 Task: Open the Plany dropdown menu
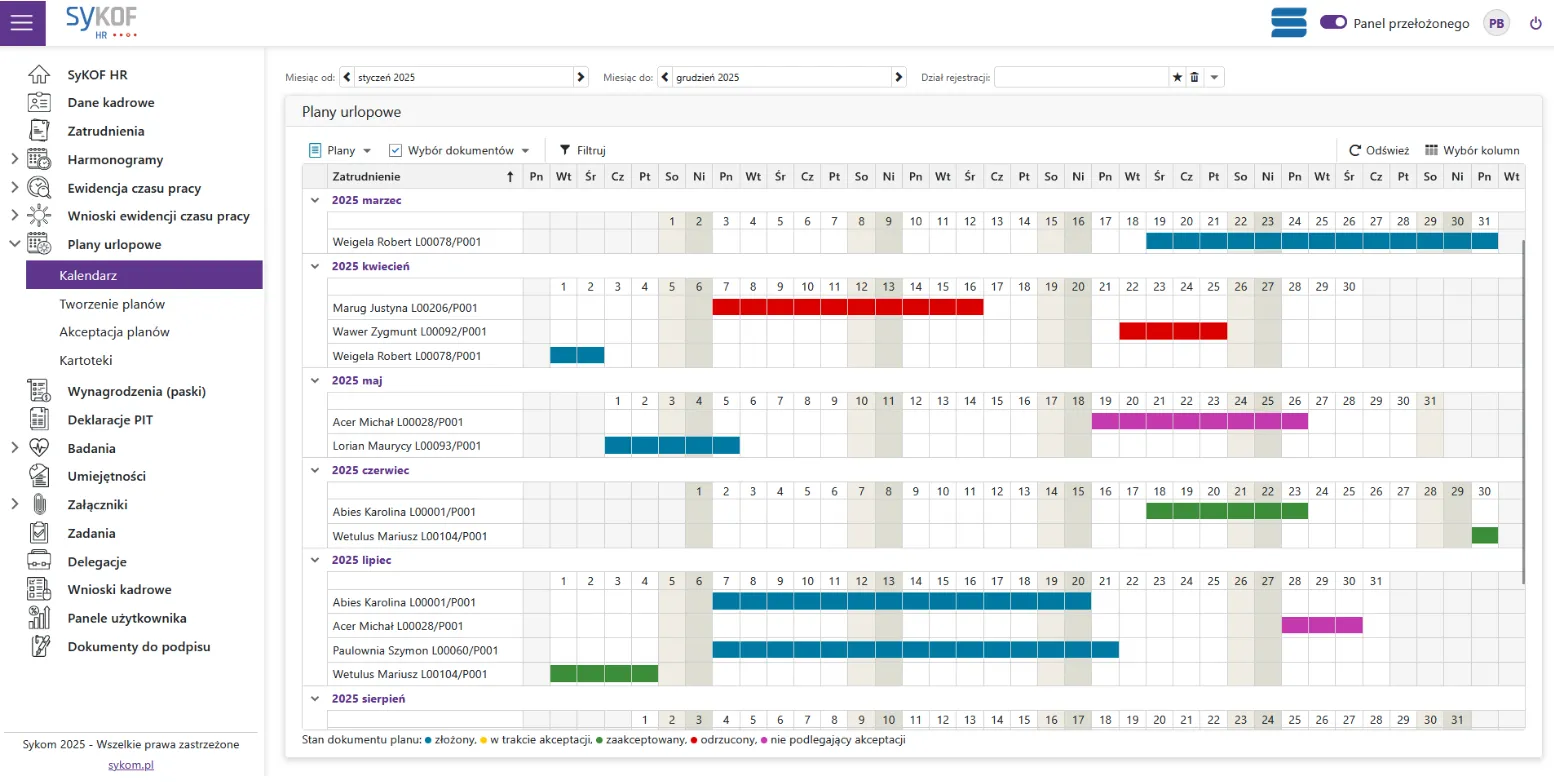coord(340,150)
